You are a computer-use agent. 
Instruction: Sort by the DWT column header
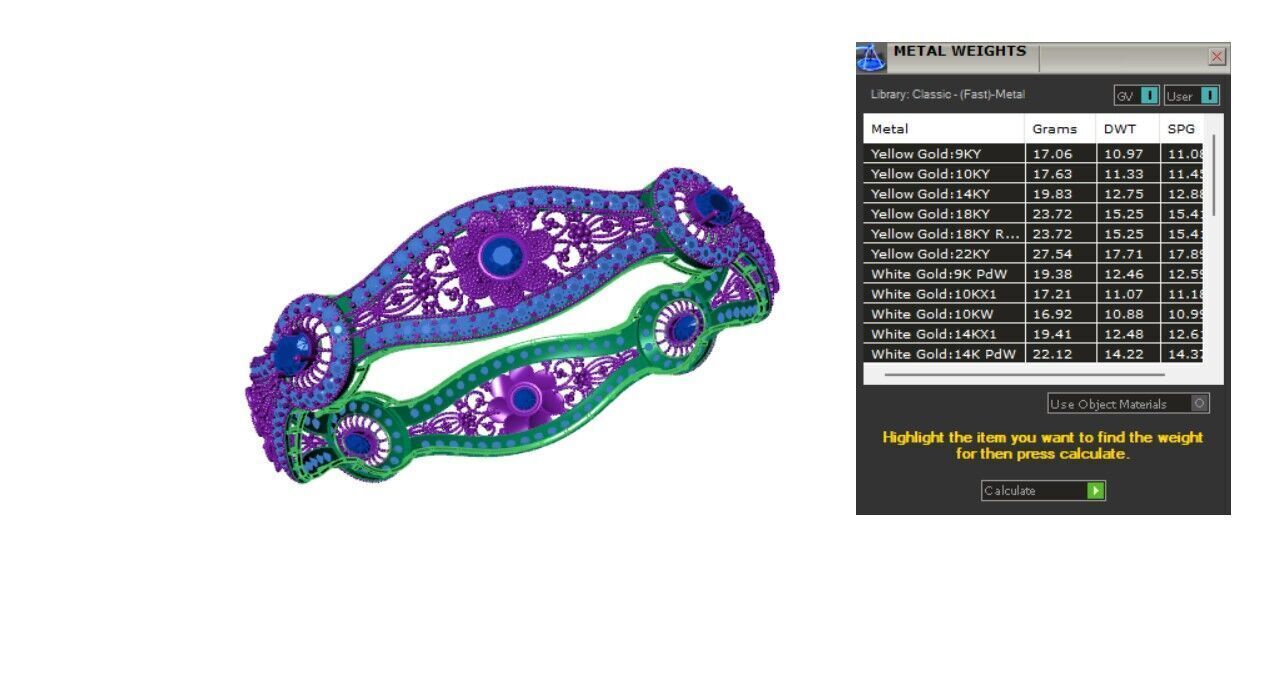point(1128,129)
